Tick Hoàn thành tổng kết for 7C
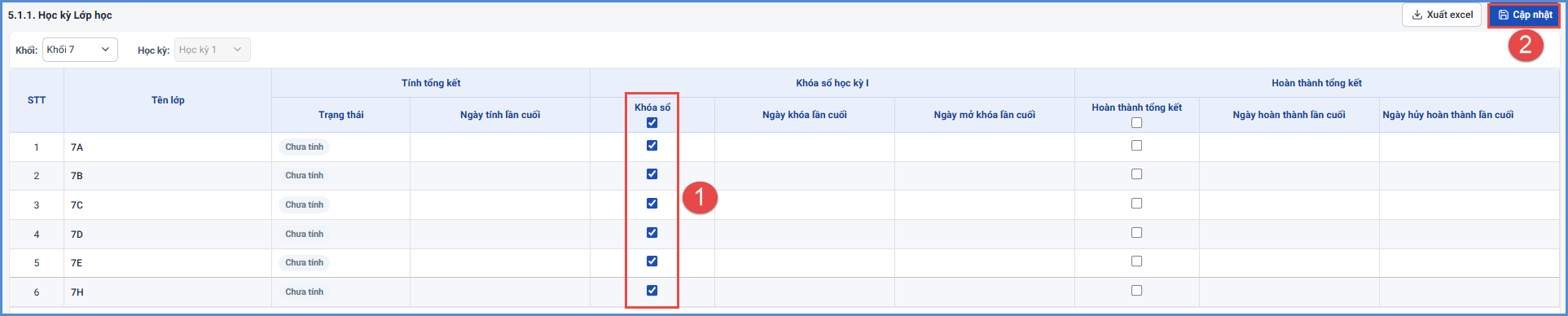The width and height of the screenshot is (1568, 316). [1136, 204]
